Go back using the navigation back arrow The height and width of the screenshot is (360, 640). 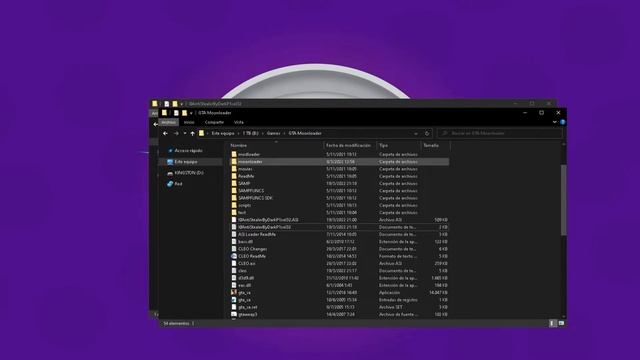165,133
